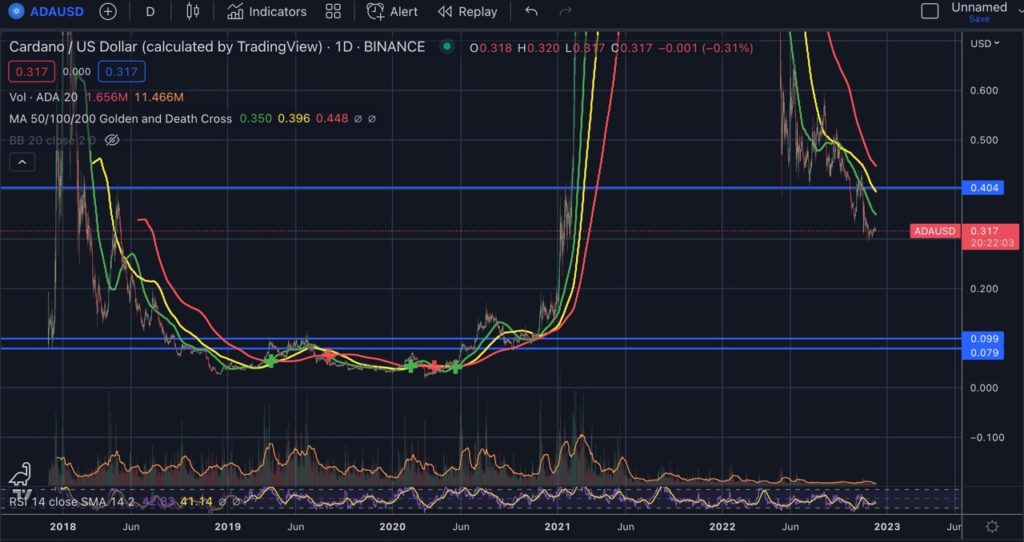Open the indicator templates grid icon
This screenshot has width=1024, height=542.
click(334, 12)
